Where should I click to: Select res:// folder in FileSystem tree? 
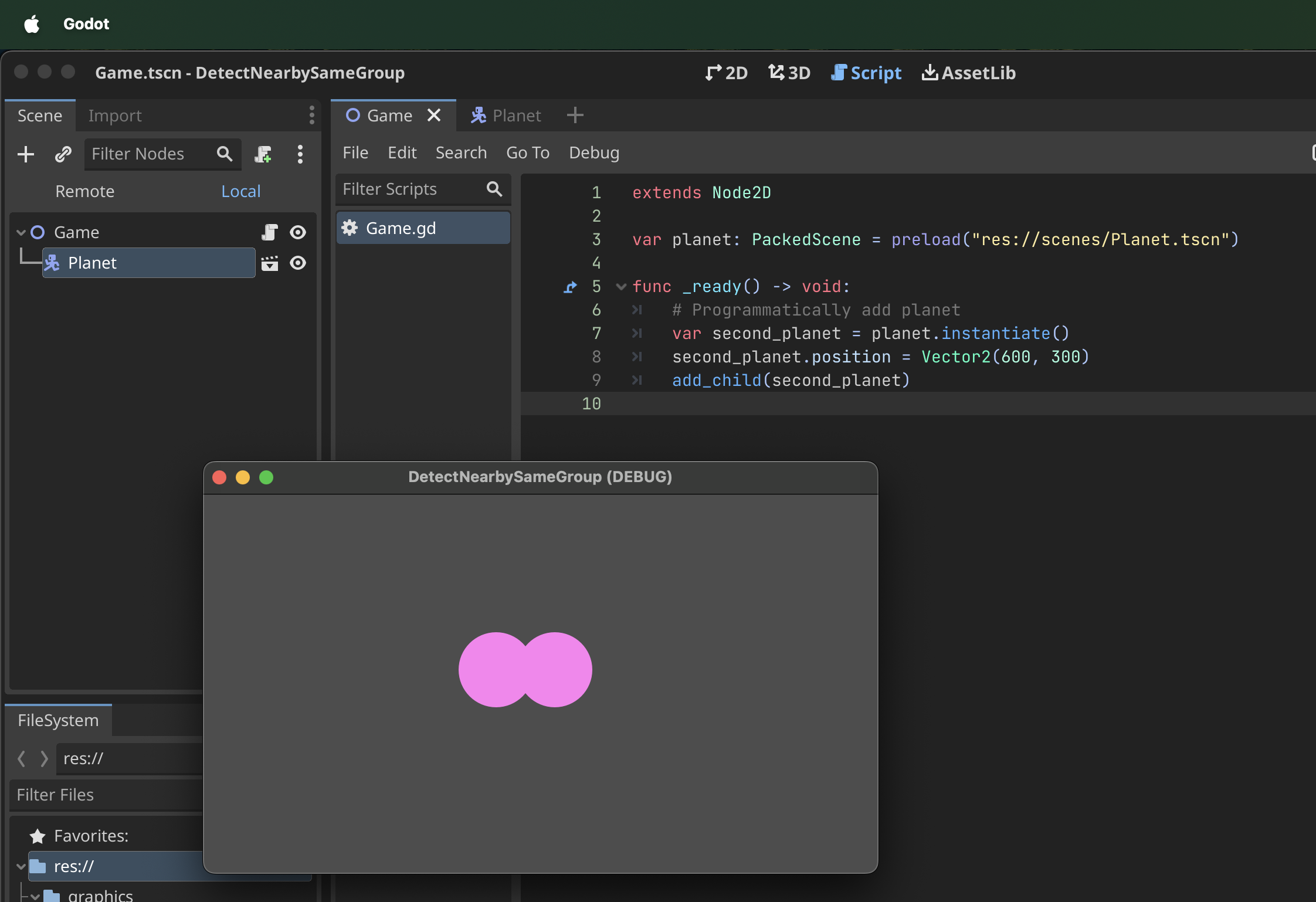(x=116, y=866)
